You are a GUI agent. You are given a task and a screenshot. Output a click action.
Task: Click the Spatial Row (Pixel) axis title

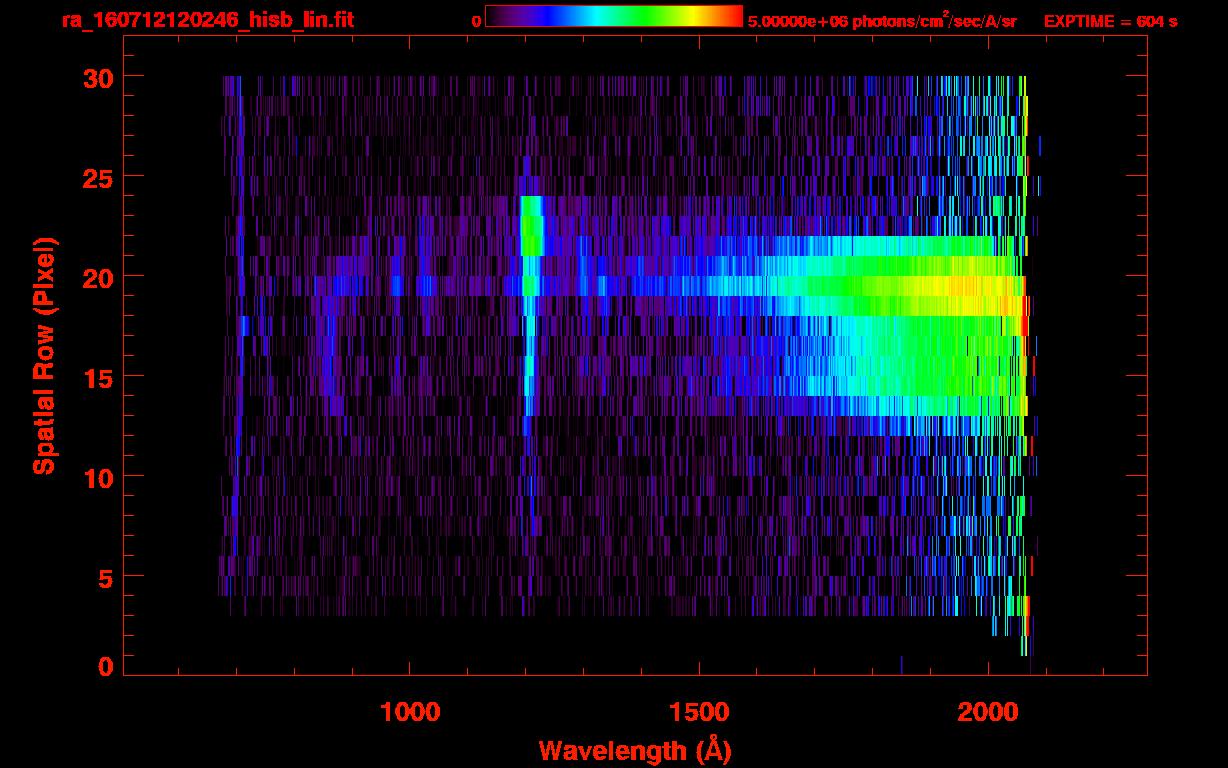coord(44,356)
